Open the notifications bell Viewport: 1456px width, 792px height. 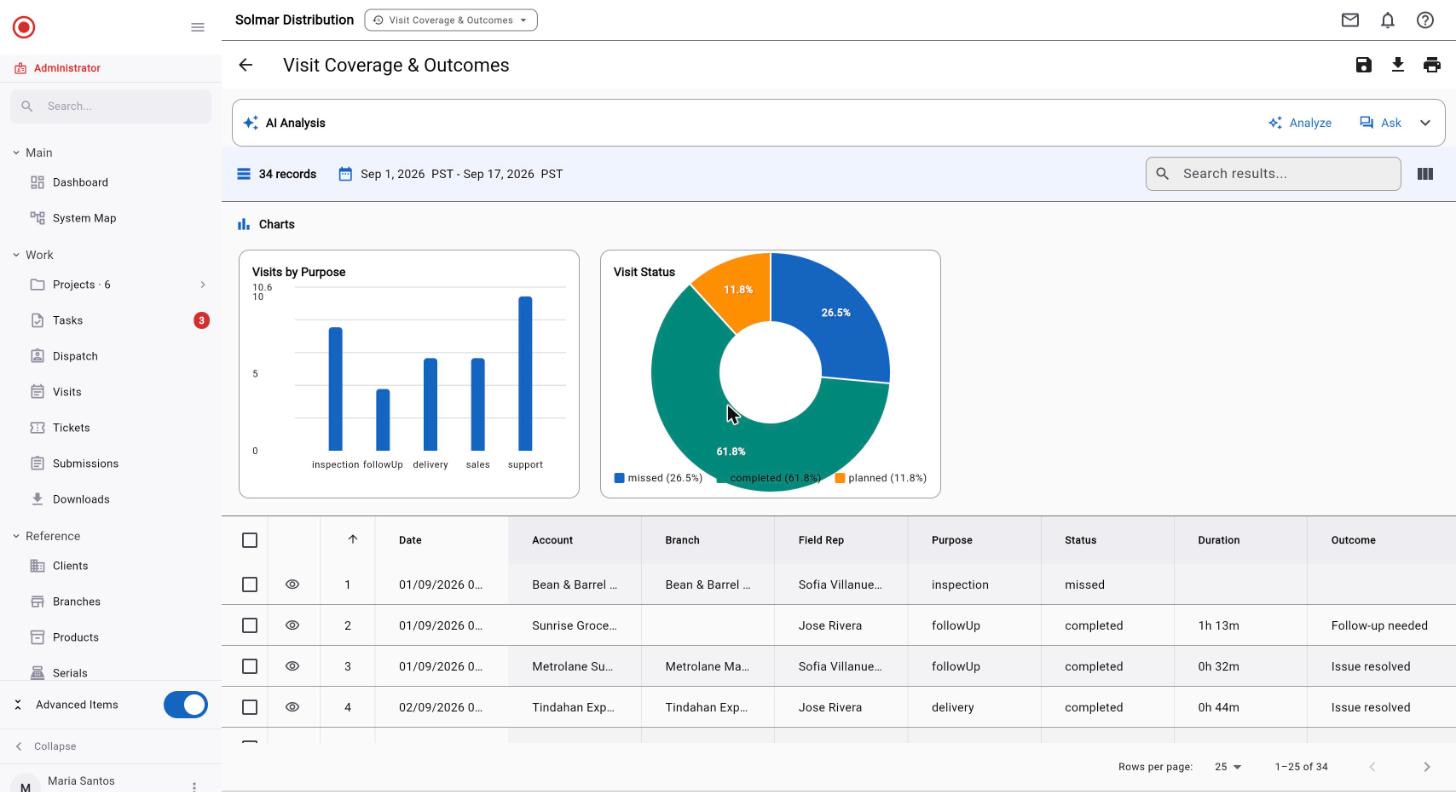tap(1388, 20)
